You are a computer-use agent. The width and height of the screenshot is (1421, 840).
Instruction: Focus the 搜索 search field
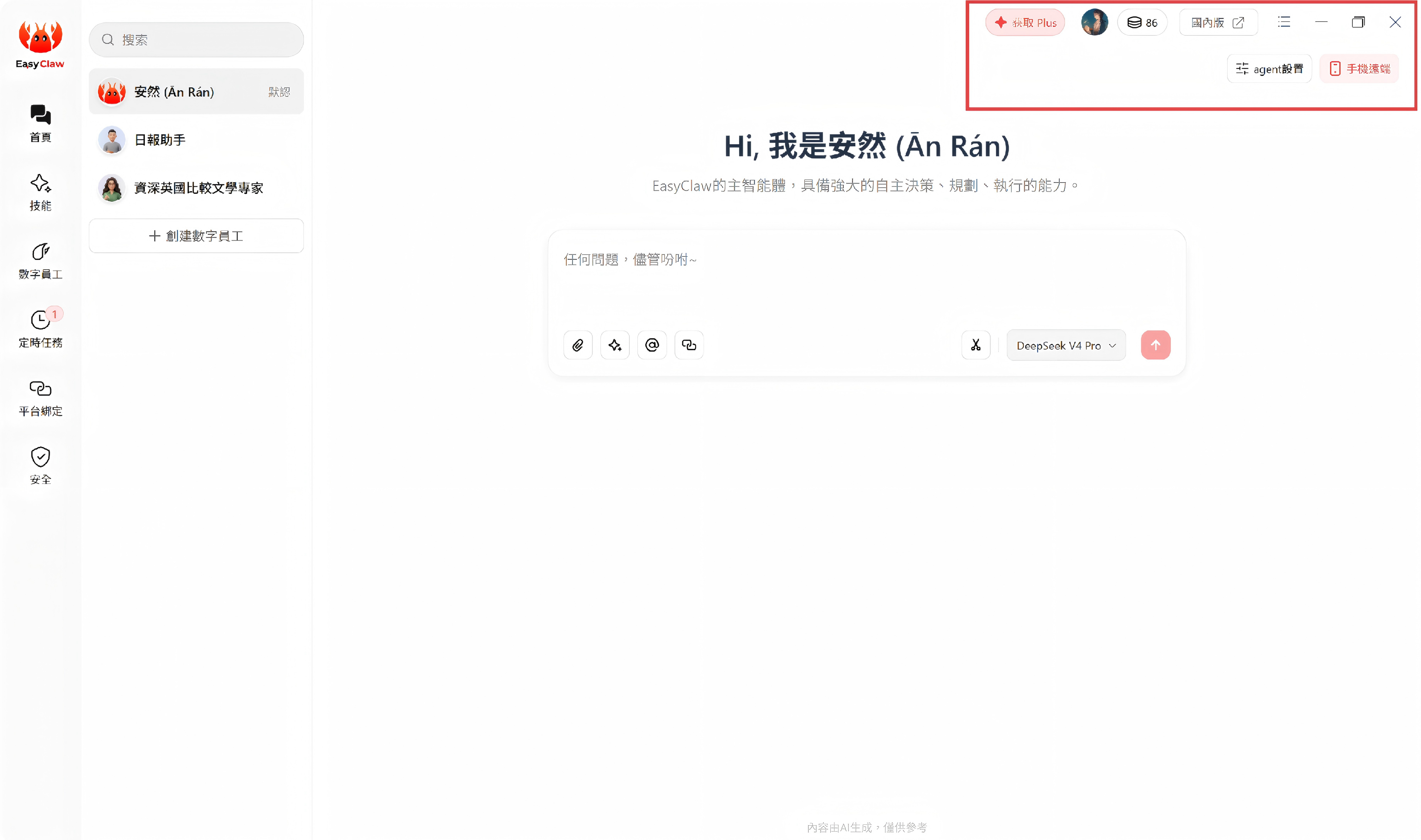(x=196, y=40)
